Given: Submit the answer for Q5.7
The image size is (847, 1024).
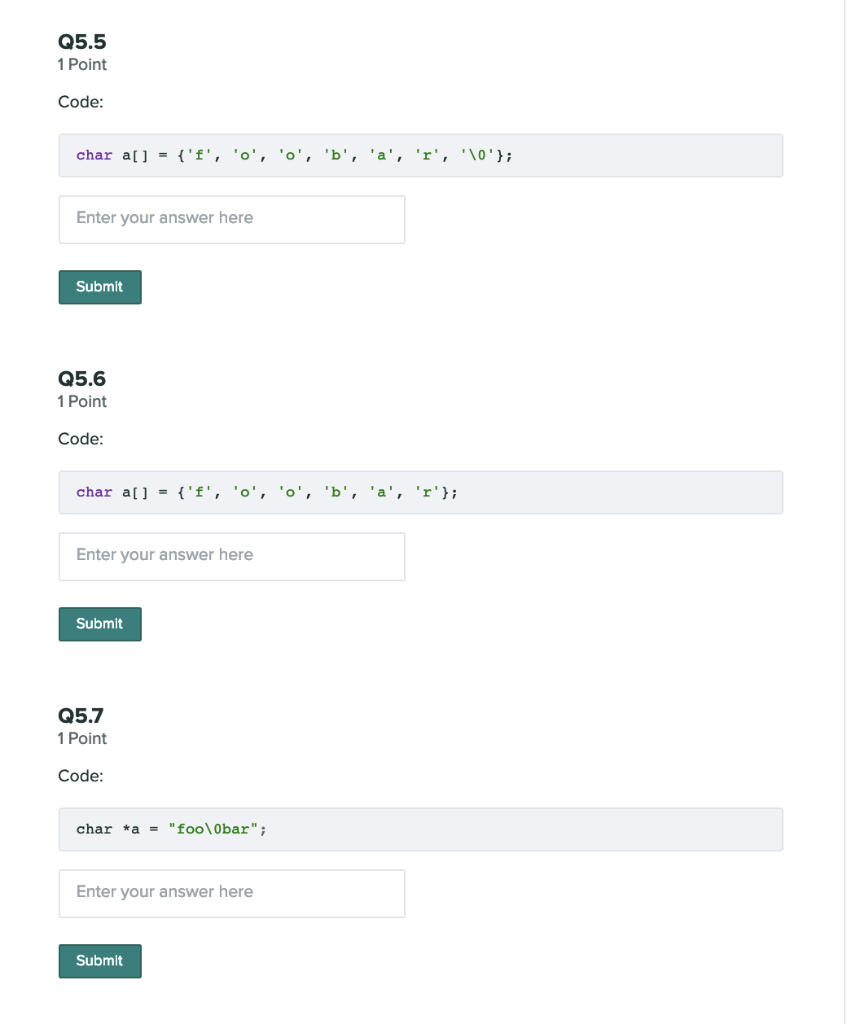Looking at the screenshot, I should 99,960.
